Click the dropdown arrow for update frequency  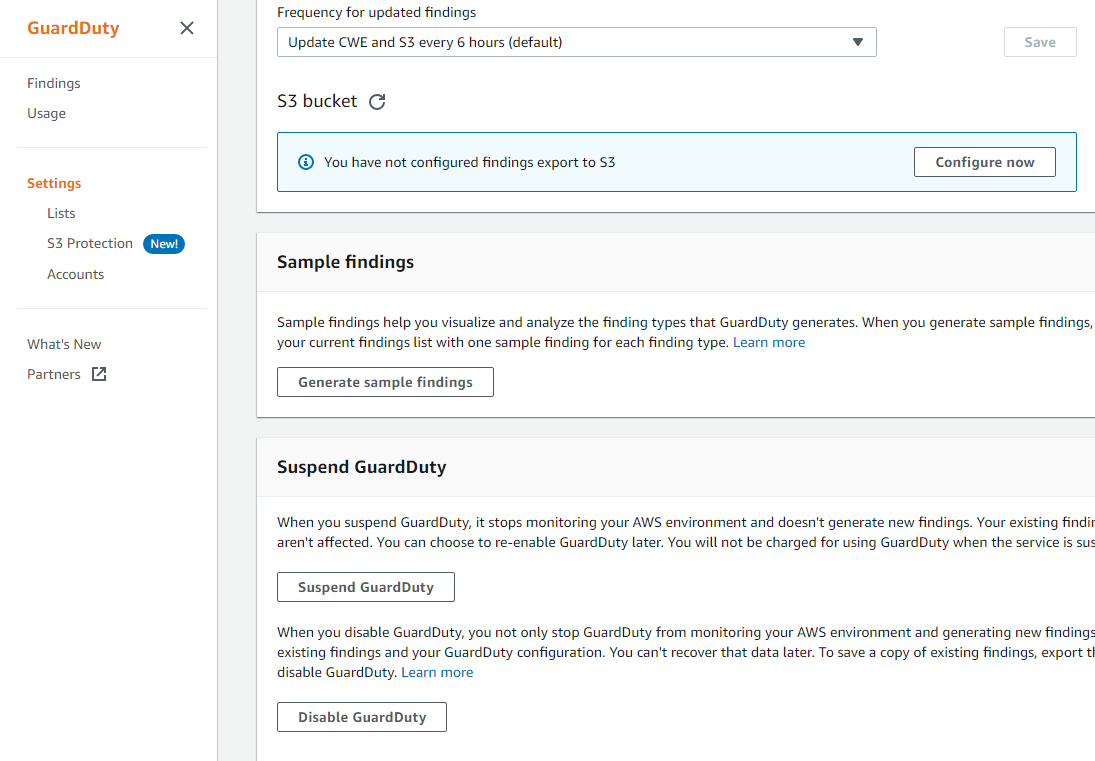click(x=857, y=42)
